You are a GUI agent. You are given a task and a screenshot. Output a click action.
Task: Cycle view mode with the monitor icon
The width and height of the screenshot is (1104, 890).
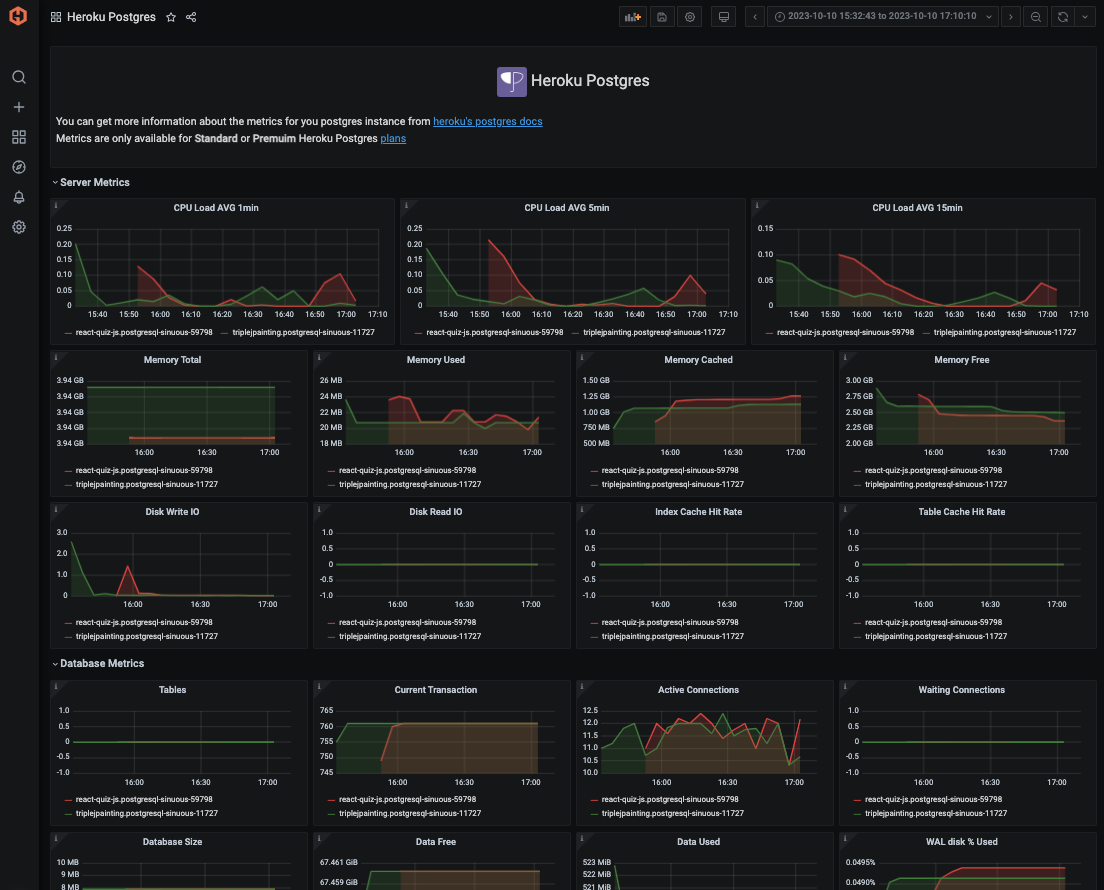[x=723, y=17]
